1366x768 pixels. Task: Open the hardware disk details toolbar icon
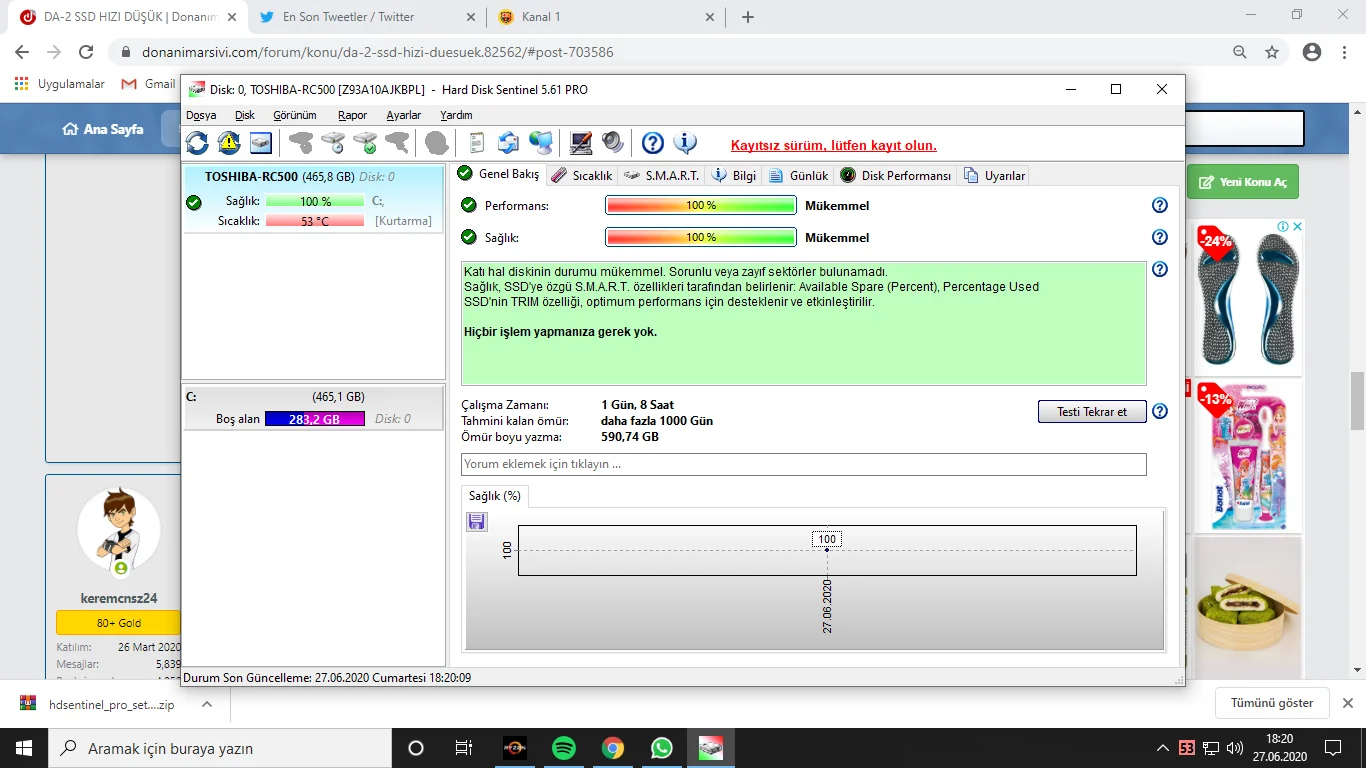pyautogui.click(x=262, y=143)
